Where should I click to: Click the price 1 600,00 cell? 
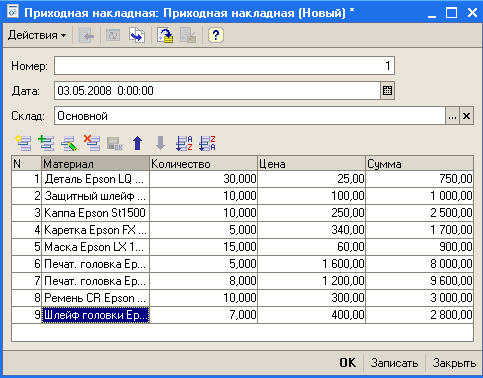(311, 264)
